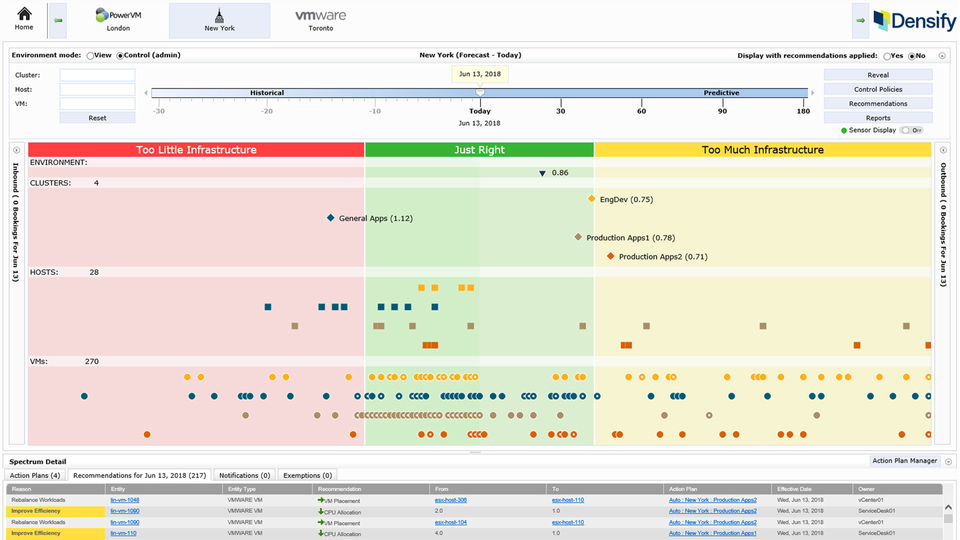Click the recommendations table scroll-up arrow
The width and height of the screenshot is (960, 540).
[948, 508]
